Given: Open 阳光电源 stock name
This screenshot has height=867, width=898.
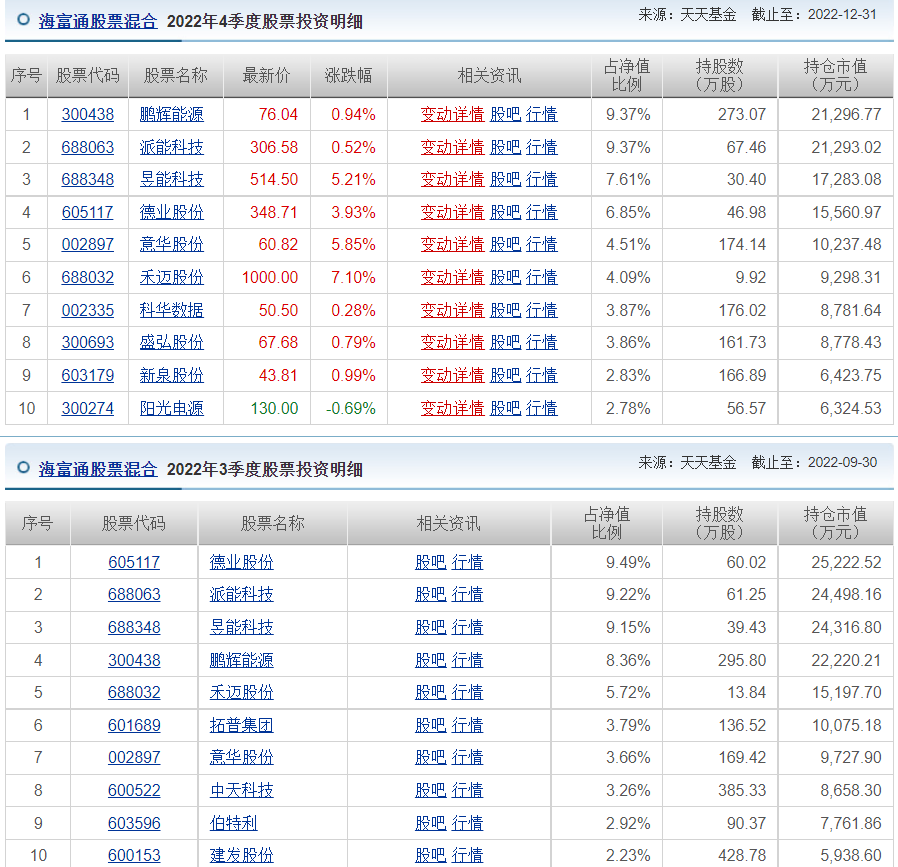Looking at the screenshot, I should point(172,408).
